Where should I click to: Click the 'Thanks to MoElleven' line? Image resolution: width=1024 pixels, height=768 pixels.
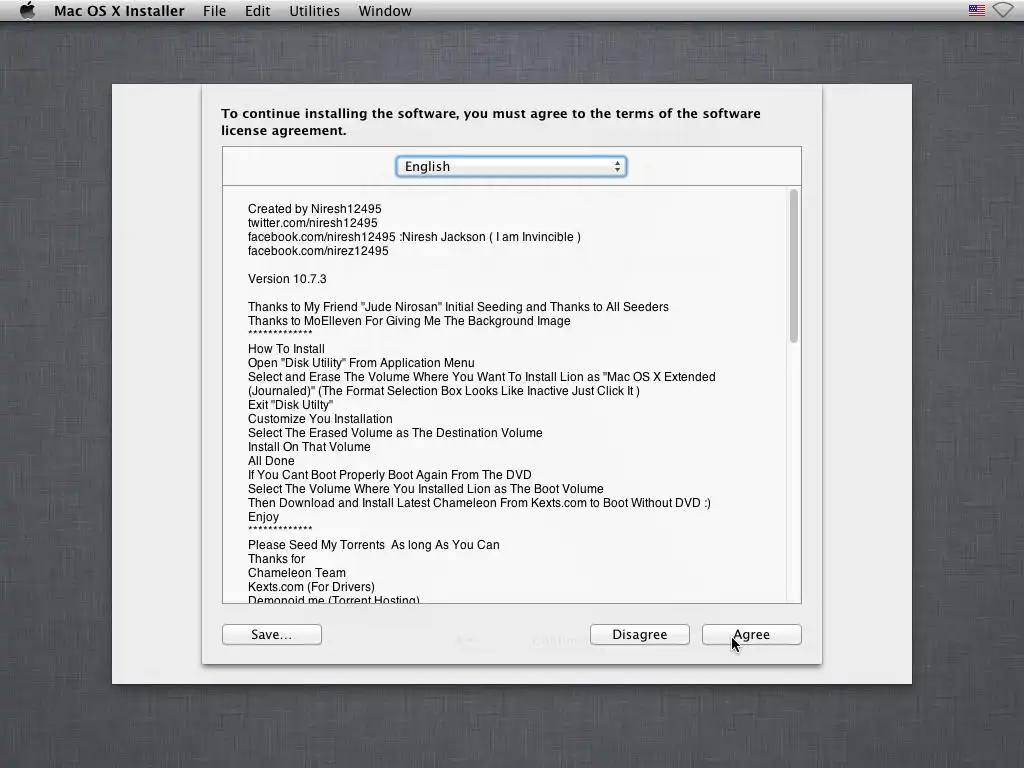pyautogui.click(x=409, y=321)
